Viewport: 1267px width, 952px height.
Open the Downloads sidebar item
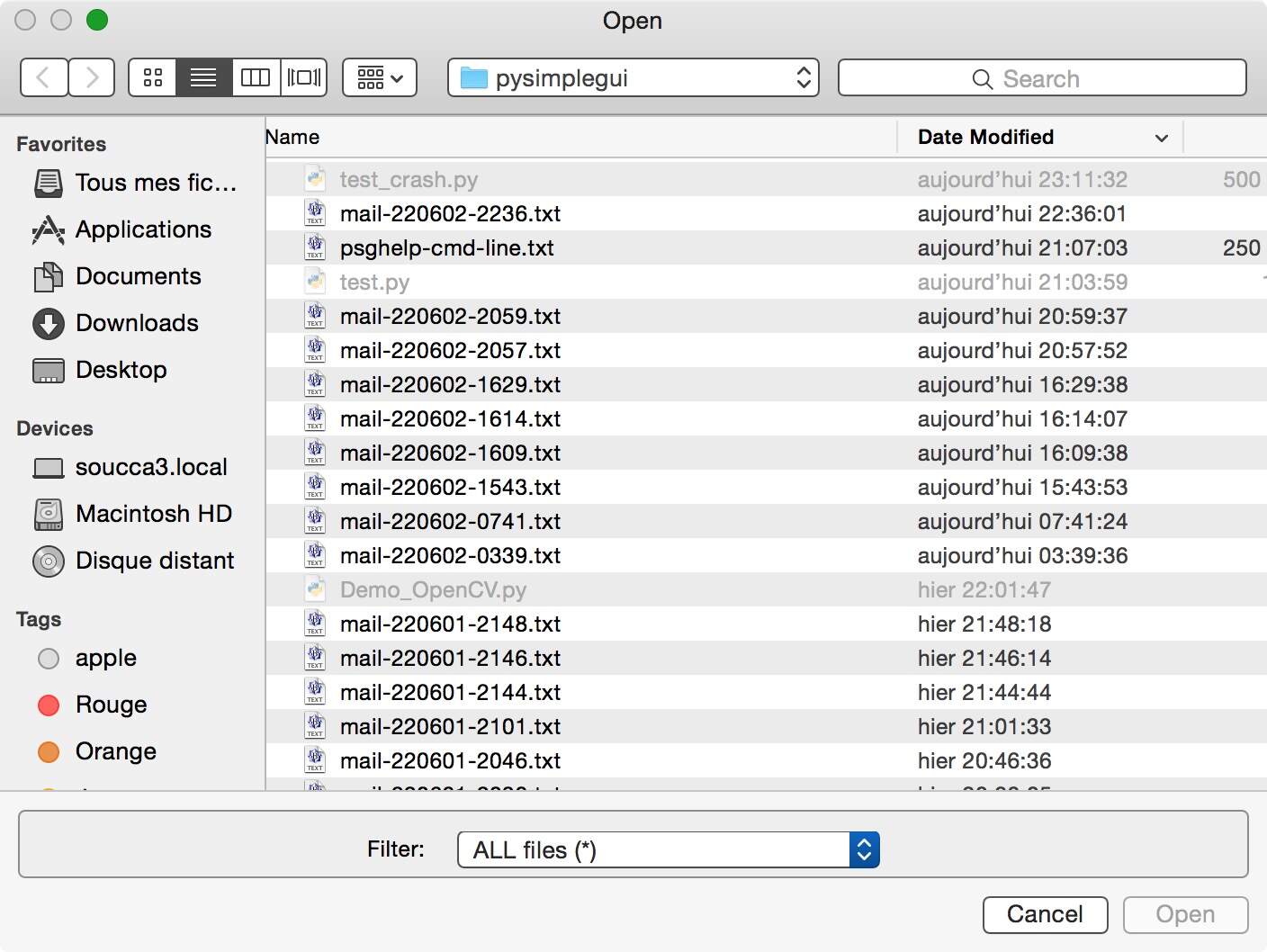(x=137, y=323)
